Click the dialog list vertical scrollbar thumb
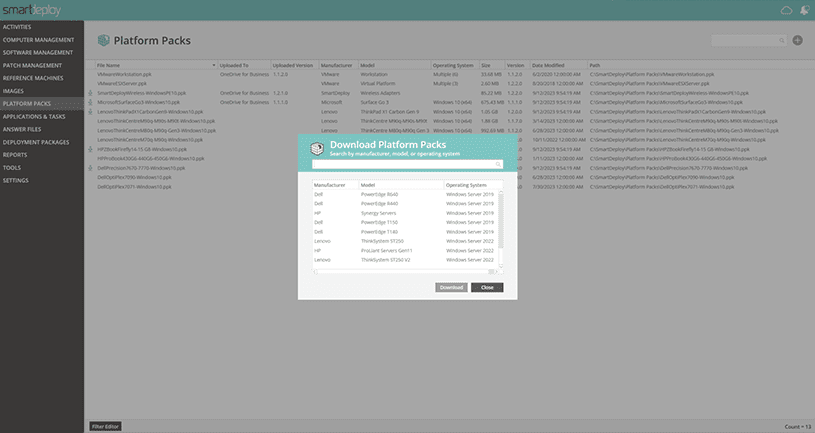Viewport: 815px width, 433px height. (x=501, y=221)
